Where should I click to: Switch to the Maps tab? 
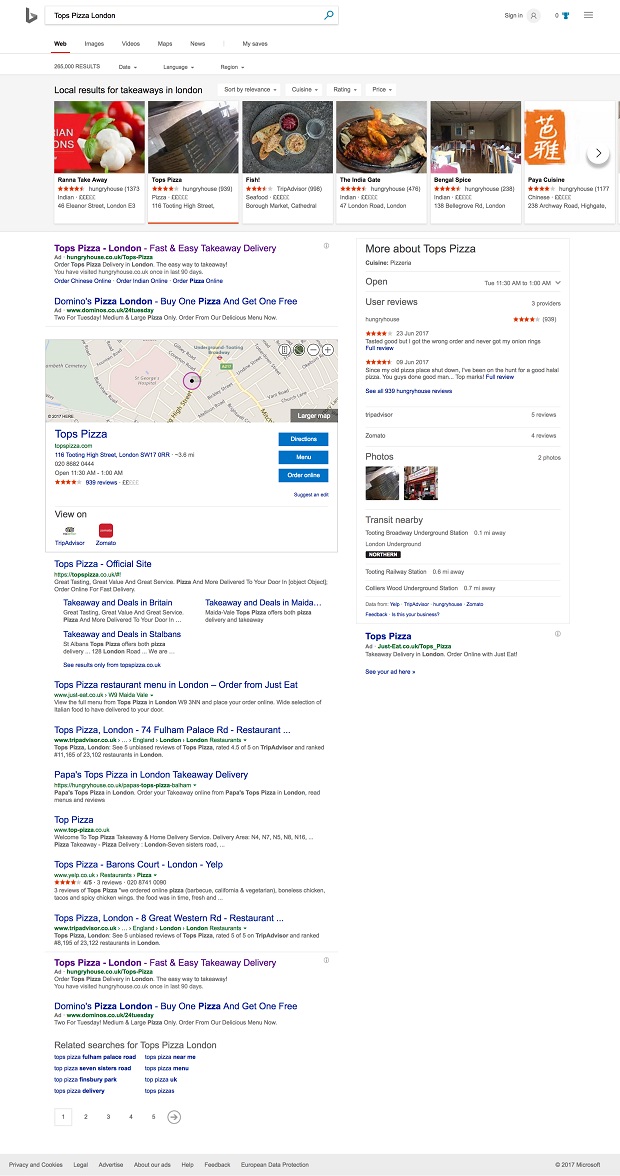point(165,44)
